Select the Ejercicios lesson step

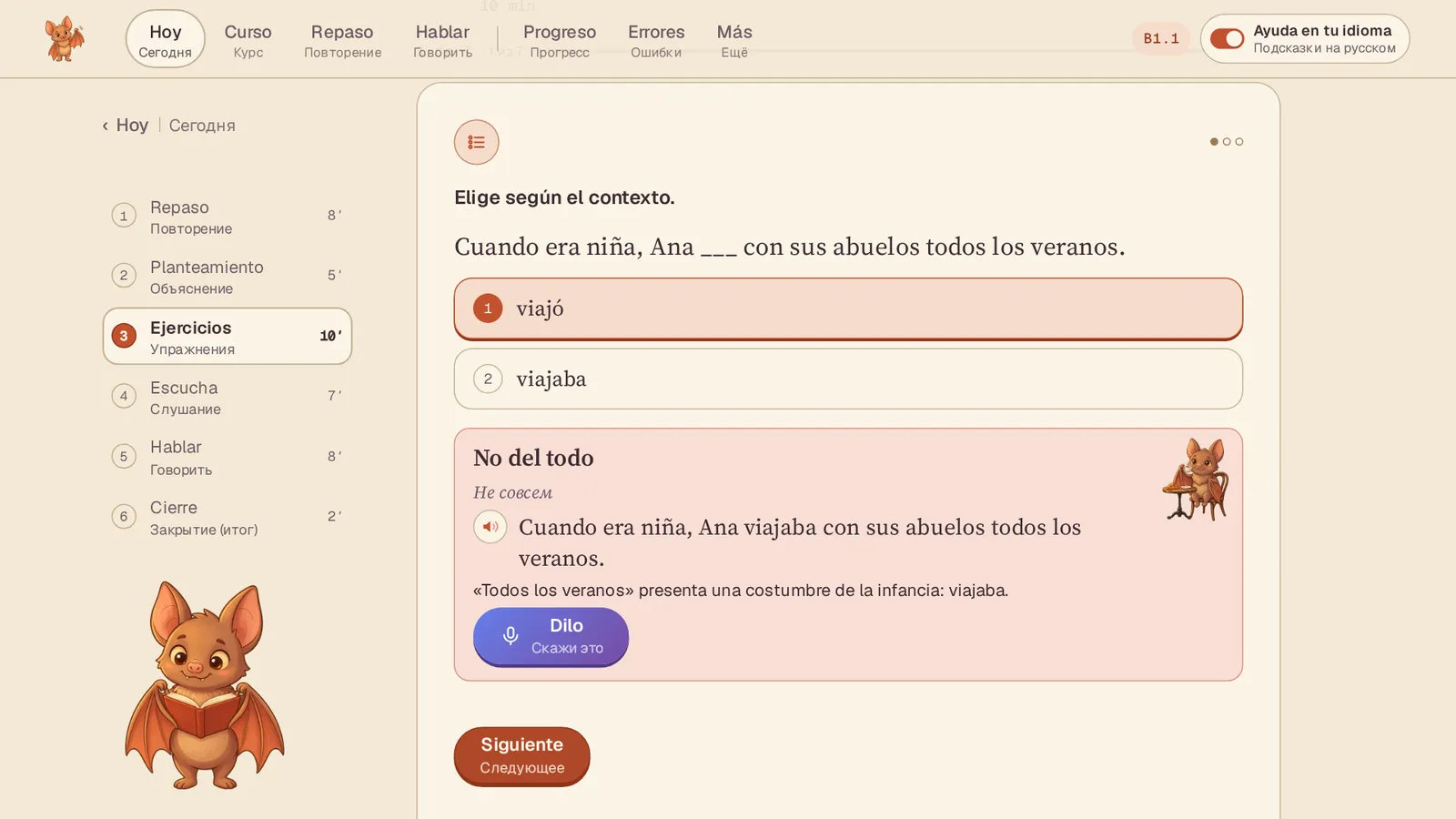(x=227, y=336)
